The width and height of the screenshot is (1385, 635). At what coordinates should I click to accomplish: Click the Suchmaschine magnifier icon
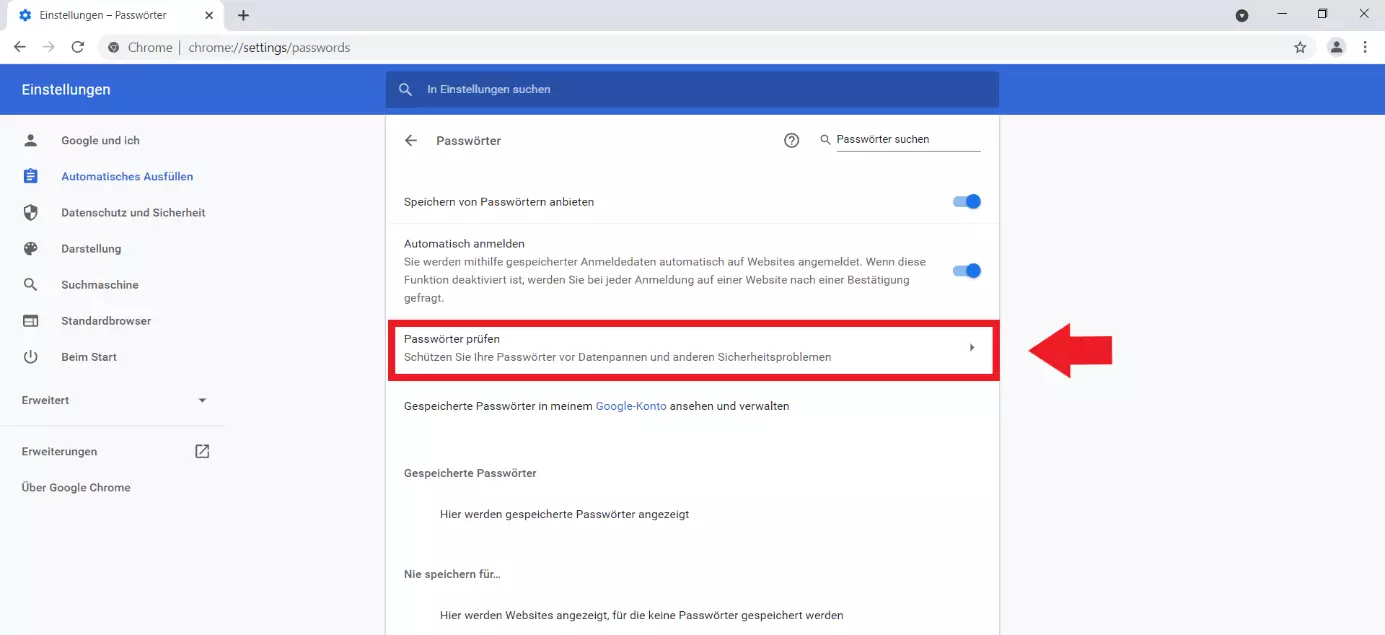(30, 285)
